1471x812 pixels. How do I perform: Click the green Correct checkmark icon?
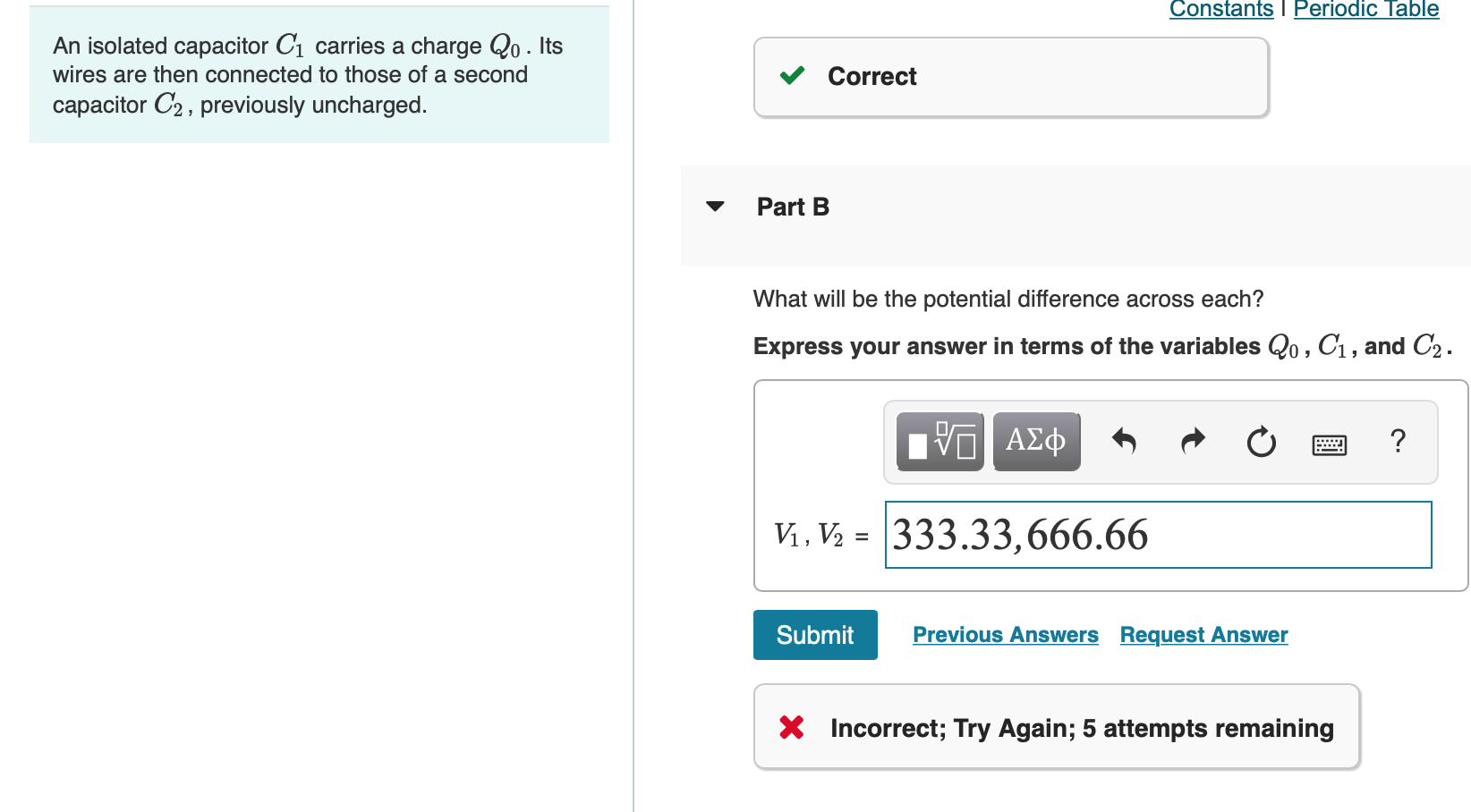click(x=790, y=77)
